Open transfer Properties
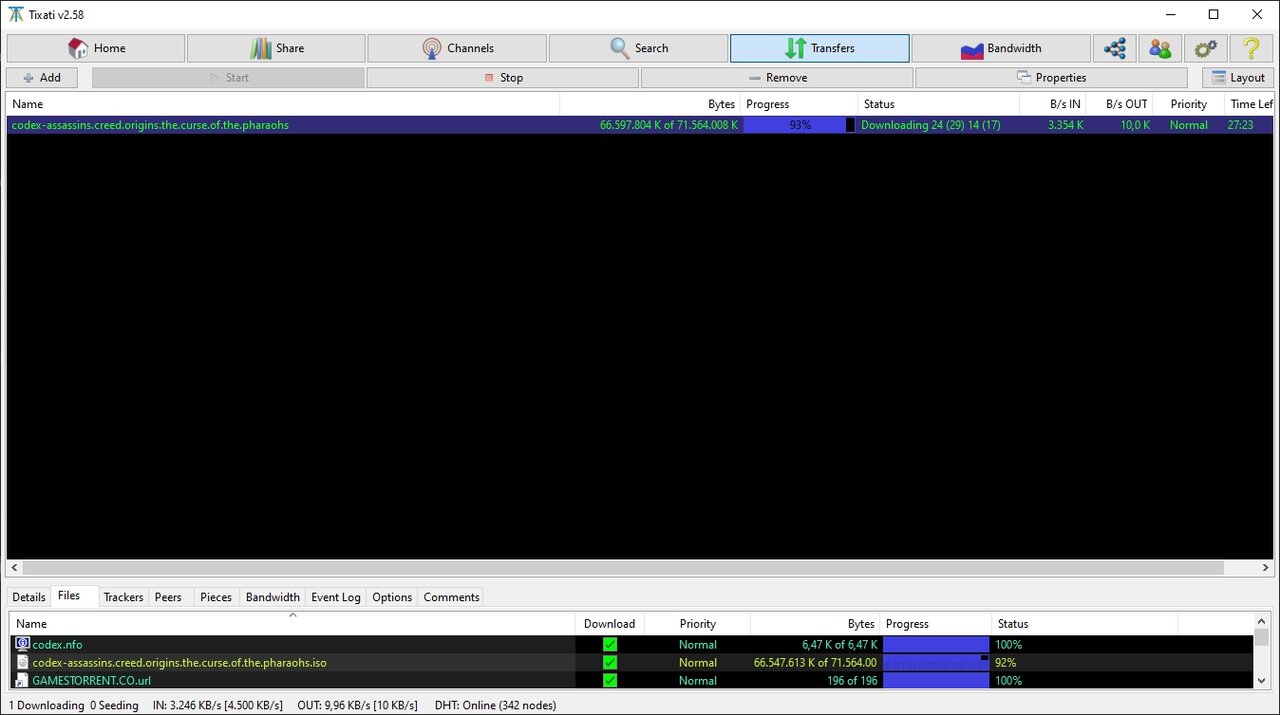The width and height of the screenshot is (1280, 715). tap(1051, 77)
